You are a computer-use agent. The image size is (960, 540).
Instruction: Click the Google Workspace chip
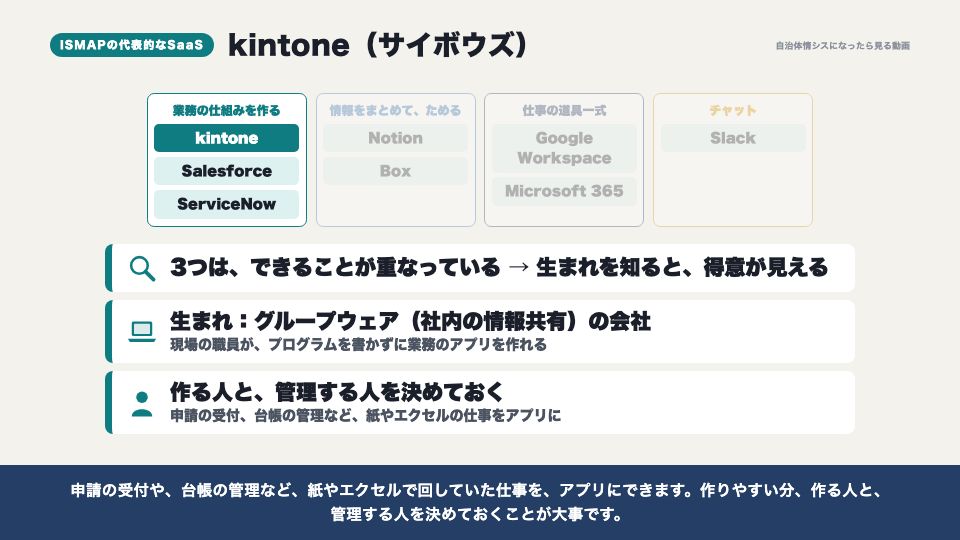click(x=564, y=148)
